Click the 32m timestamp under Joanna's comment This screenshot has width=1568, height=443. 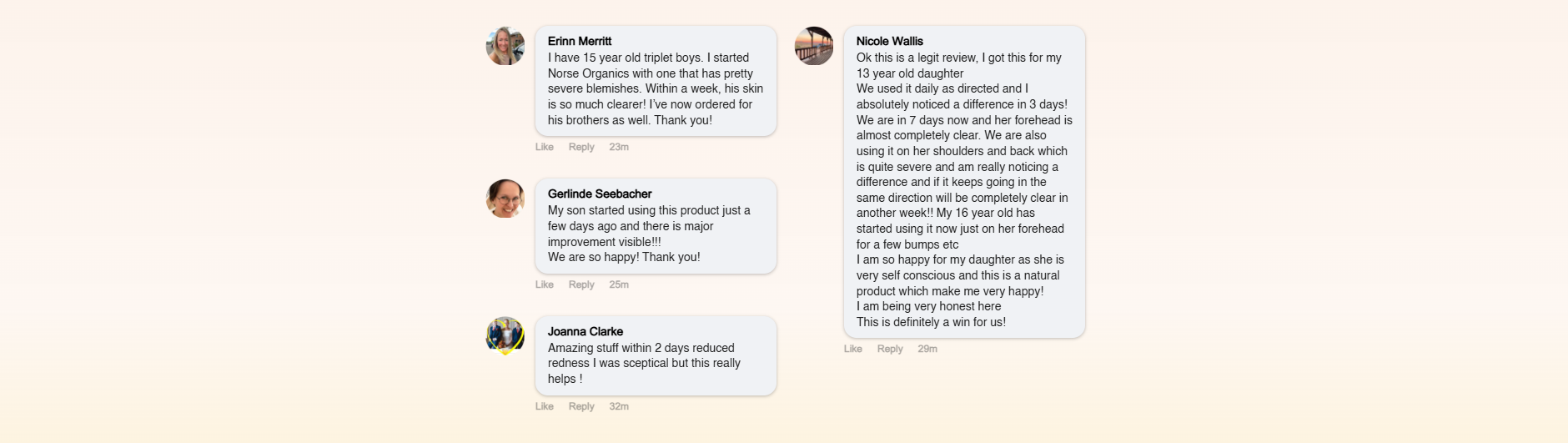click(x=619, y=406)
